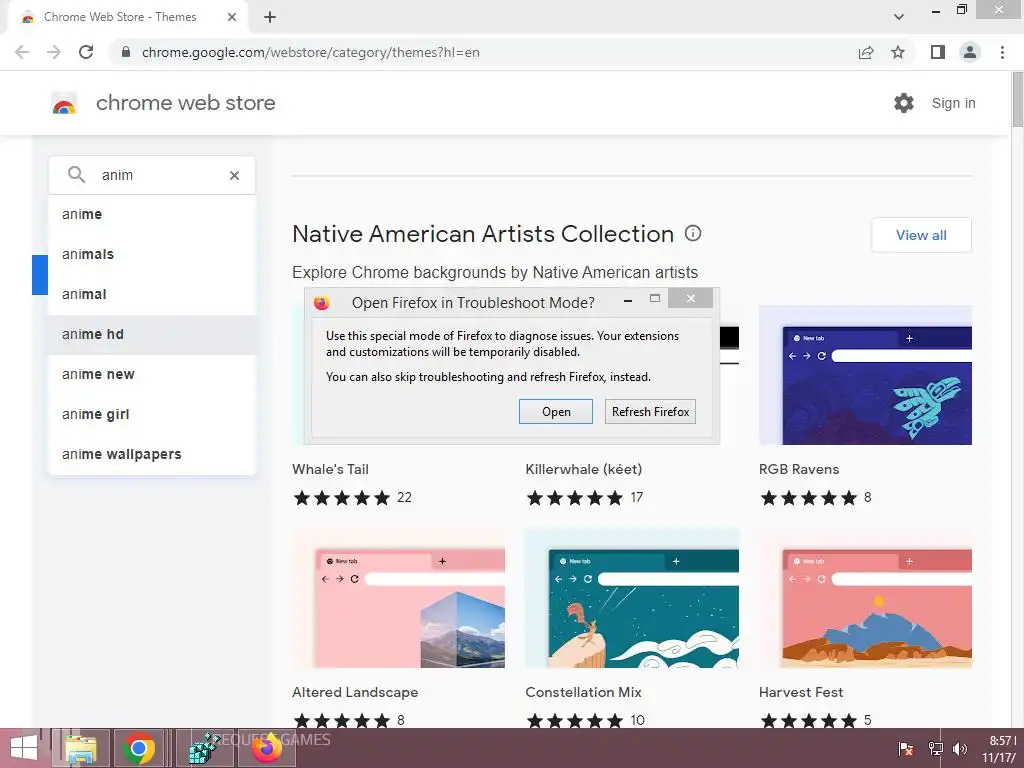Click the page vertical scrollbar thumb

click(x=1017, y=99)
